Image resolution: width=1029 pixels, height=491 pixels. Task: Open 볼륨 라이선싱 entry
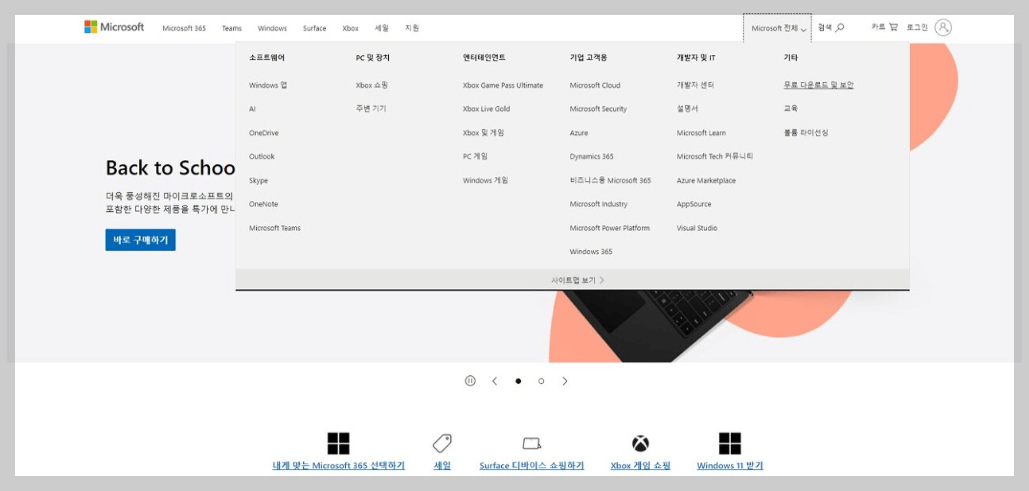[806, 133]
